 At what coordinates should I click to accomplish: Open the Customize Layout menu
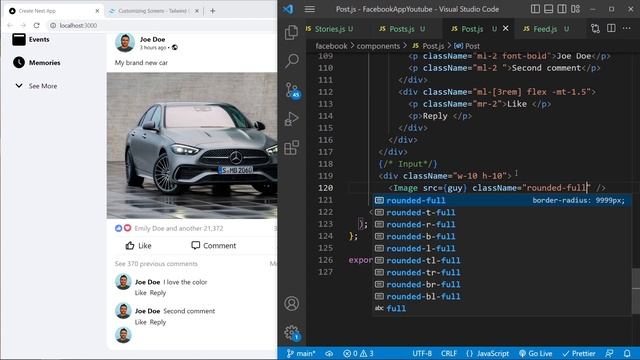click(x=576, y=9)
